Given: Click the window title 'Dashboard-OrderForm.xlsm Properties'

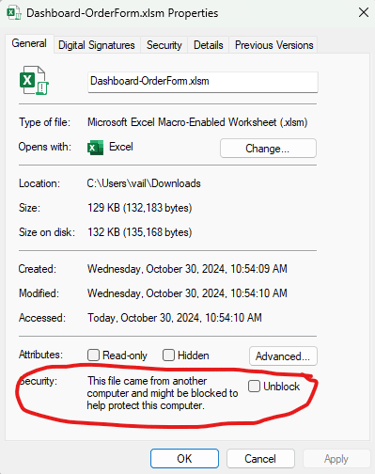Looking at the screenshot, I should click(122, 13).
